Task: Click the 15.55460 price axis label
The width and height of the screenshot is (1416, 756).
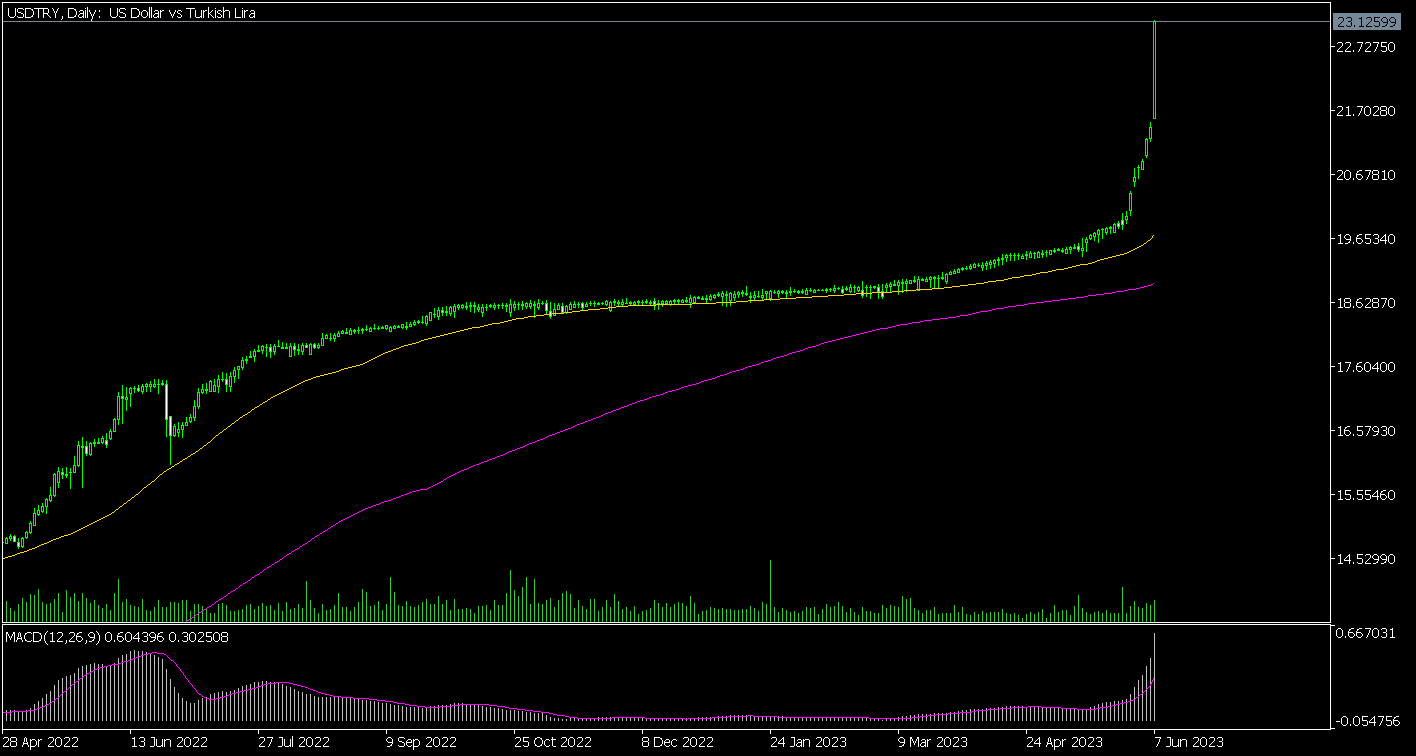Action: [1364, 495]
